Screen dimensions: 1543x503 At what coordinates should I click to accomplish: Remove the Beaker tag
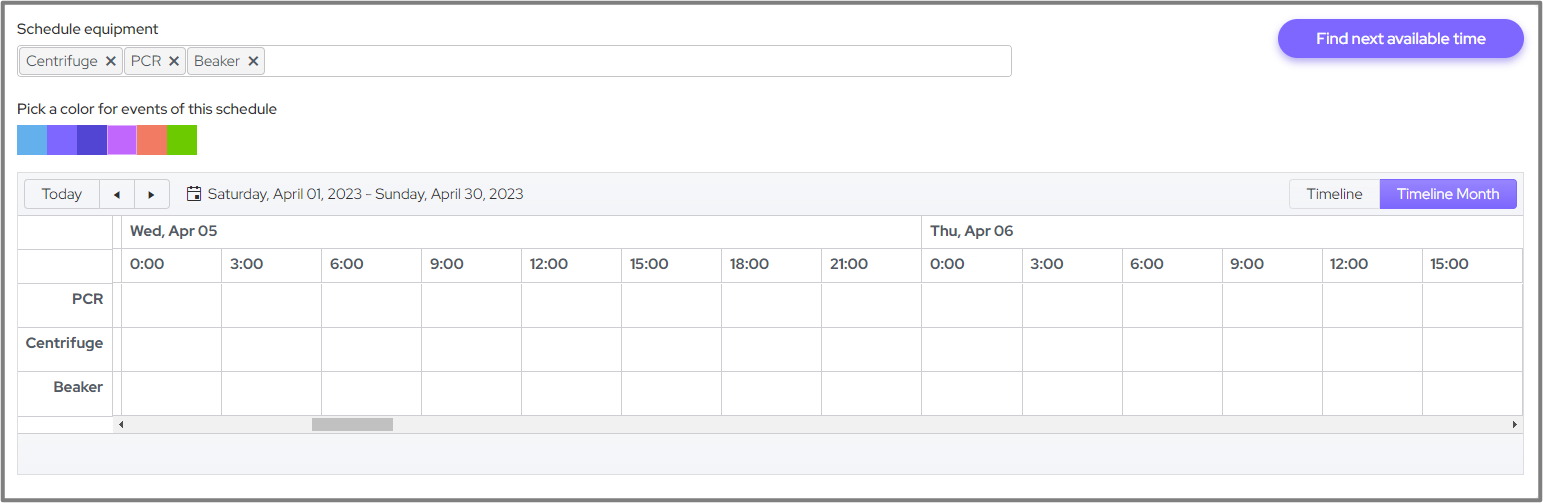(254, 61)
